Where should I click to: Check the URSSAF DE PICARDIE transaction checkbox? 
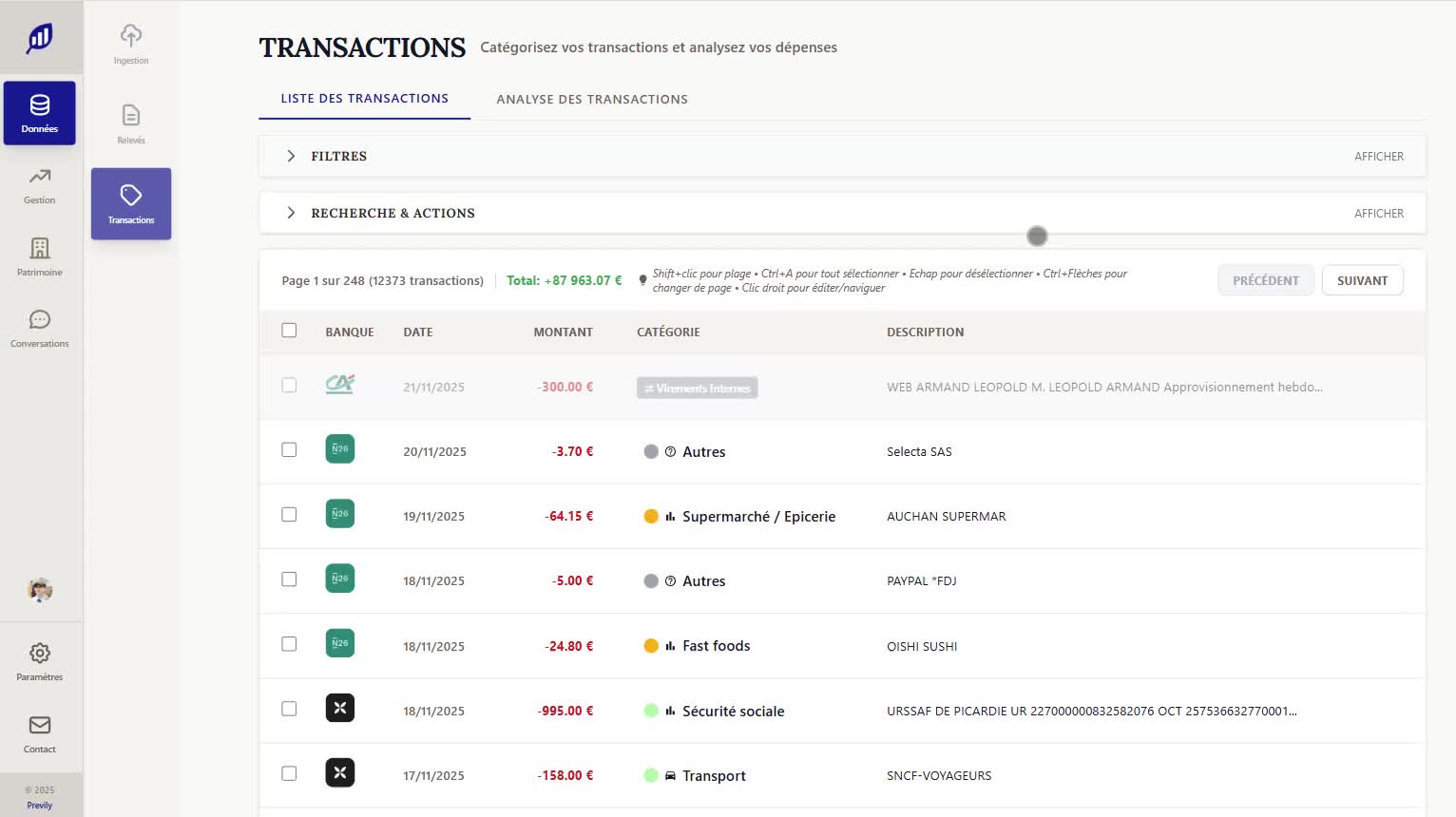pyautogui.click(x=289, y=709)
